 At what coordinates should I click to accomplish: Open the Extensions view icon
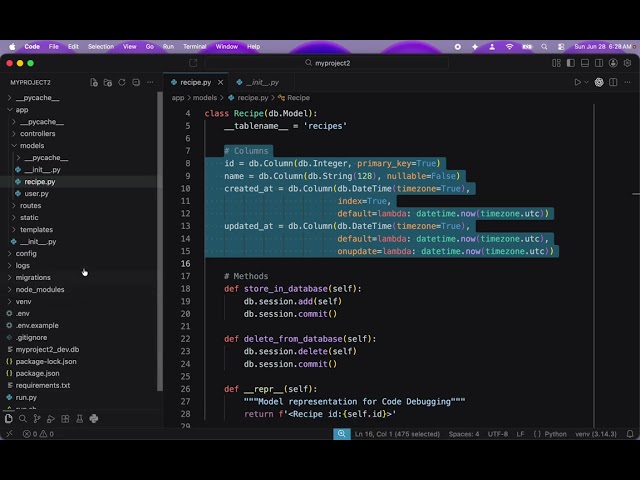click(x=65, y=418)
